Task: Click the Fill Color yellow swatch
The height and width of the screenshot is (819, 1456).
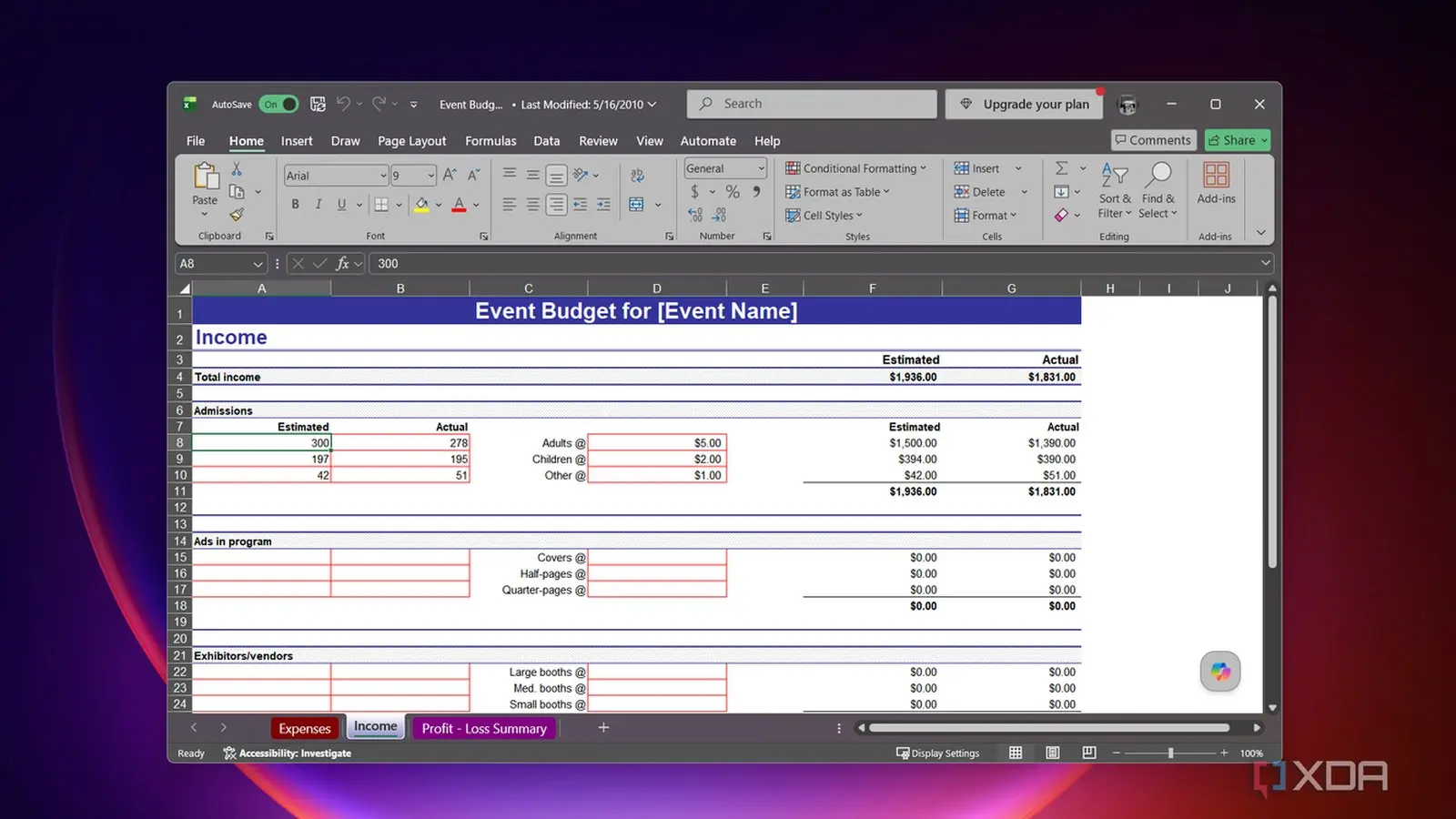Action: pyautogui.click(x=421, y=205)
